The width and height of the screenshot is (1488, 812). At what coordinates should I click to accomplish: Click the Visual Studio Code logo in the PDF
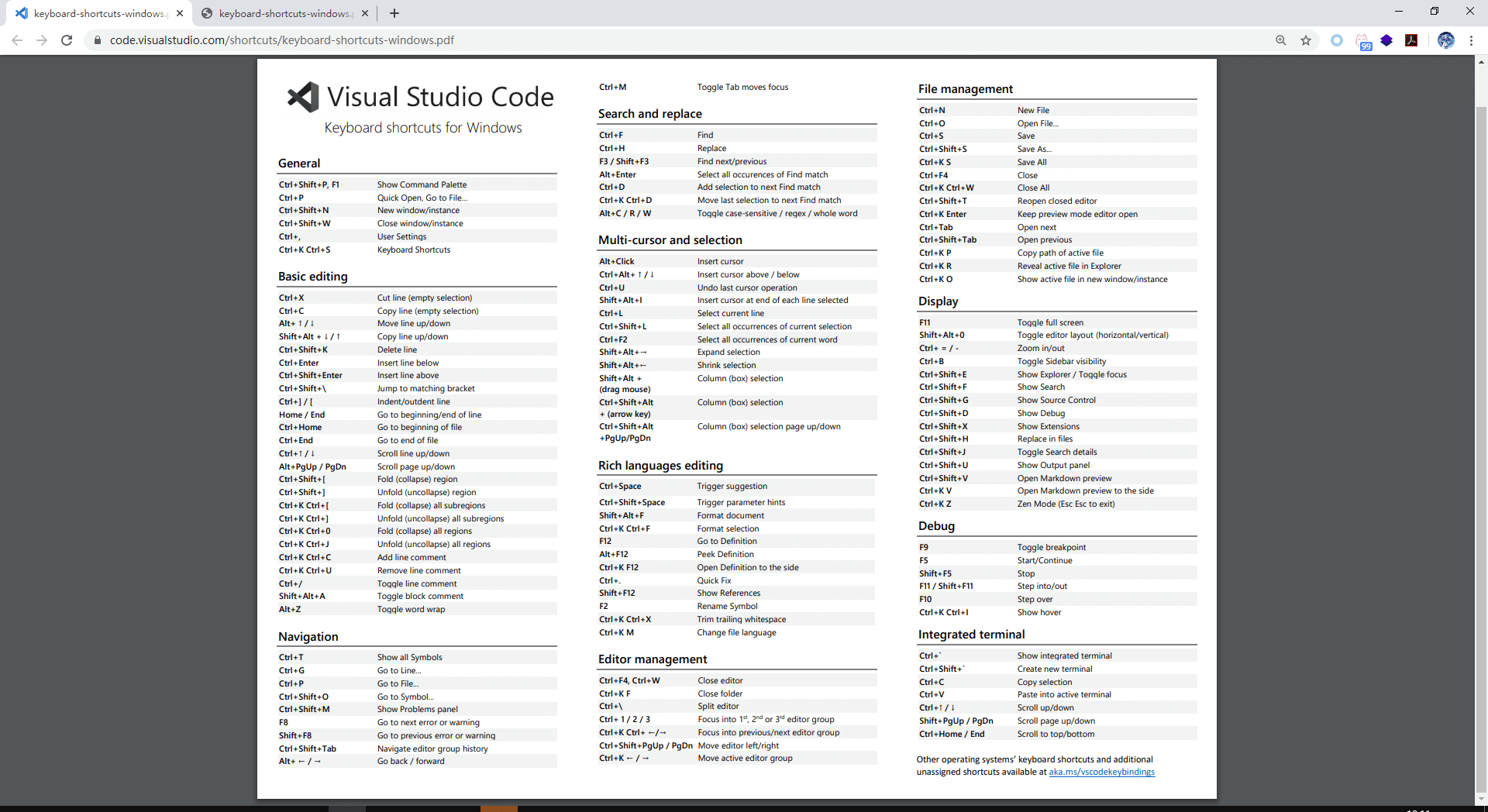[303, 98]
